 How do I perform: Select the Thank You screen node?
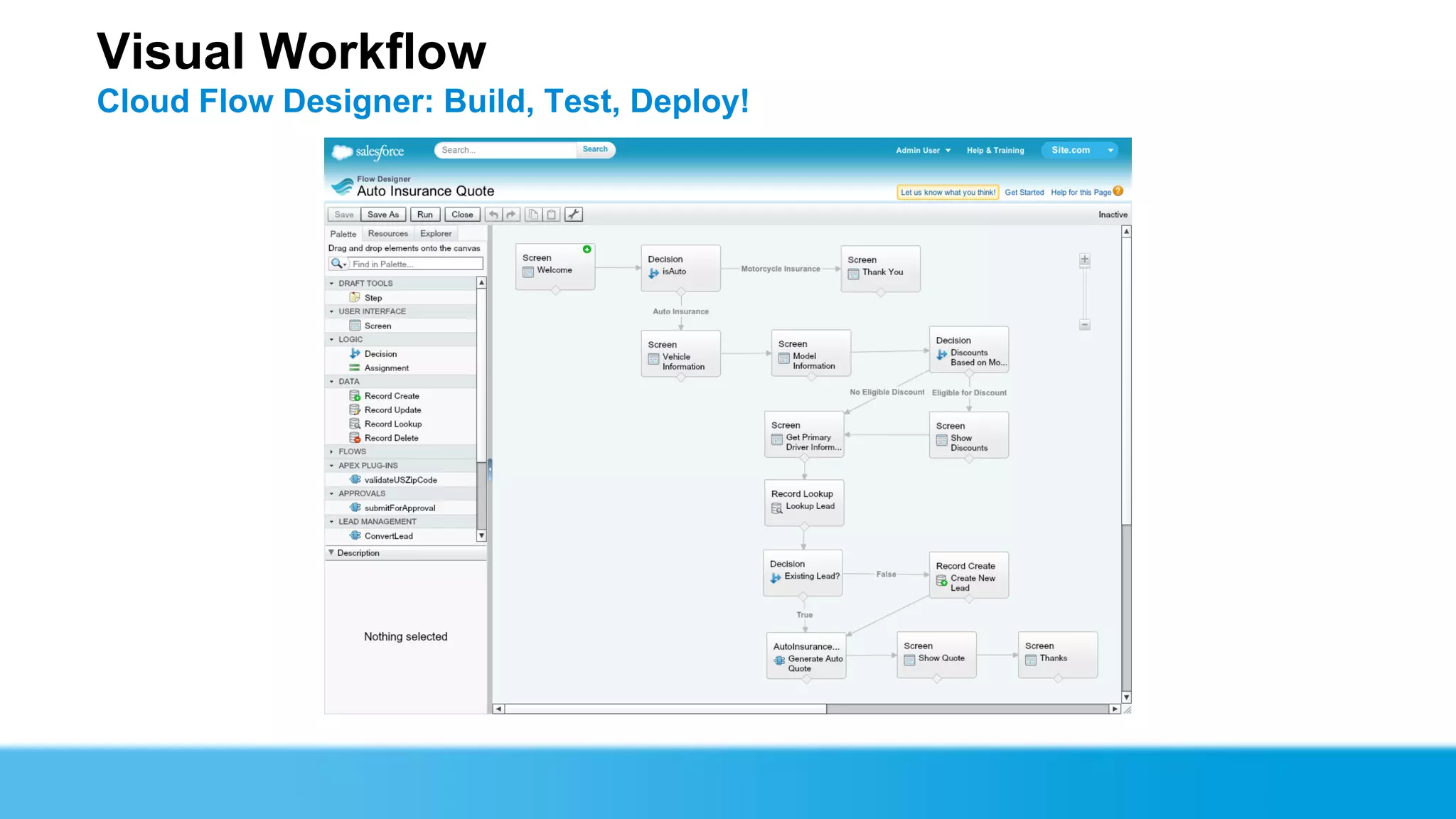coord(881,269)
